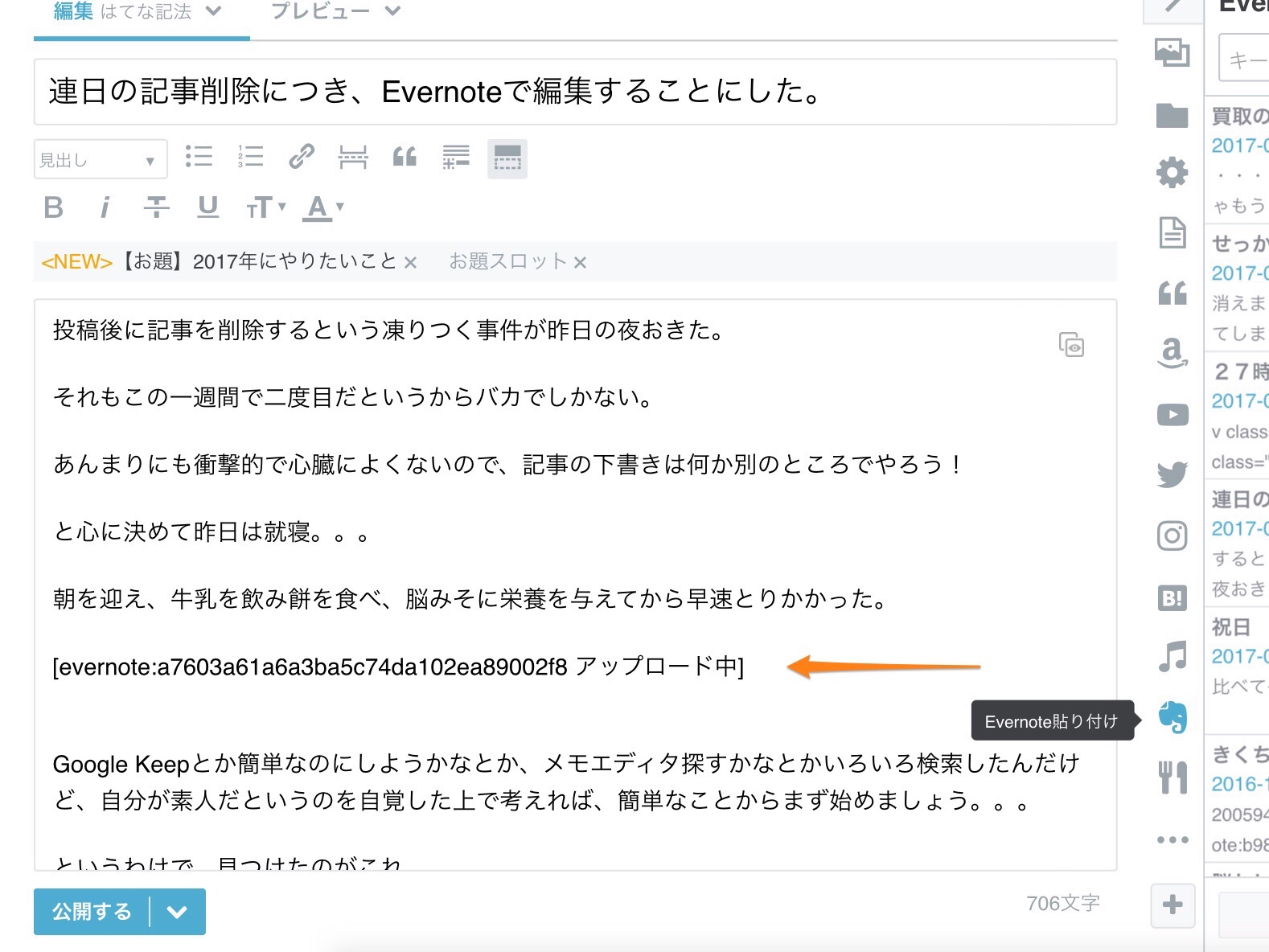The image size is (1269, 952).
Task: Open the Twitter paste panel
Action: click(x=1172, y=474)
